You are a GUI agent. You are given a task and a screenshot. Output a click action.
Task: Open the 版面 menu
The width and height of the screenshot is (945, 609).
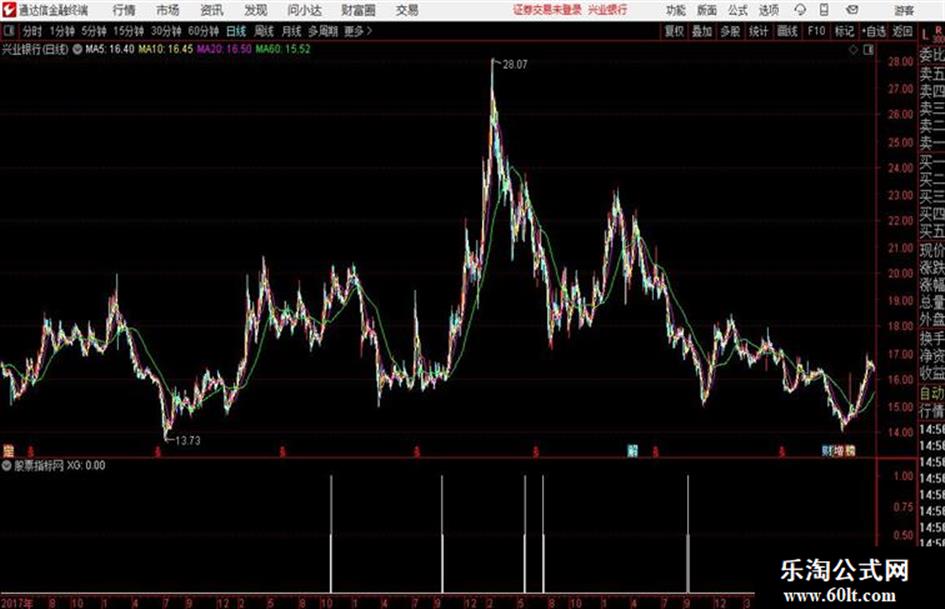pyautogui.click(x=706, y=10)
